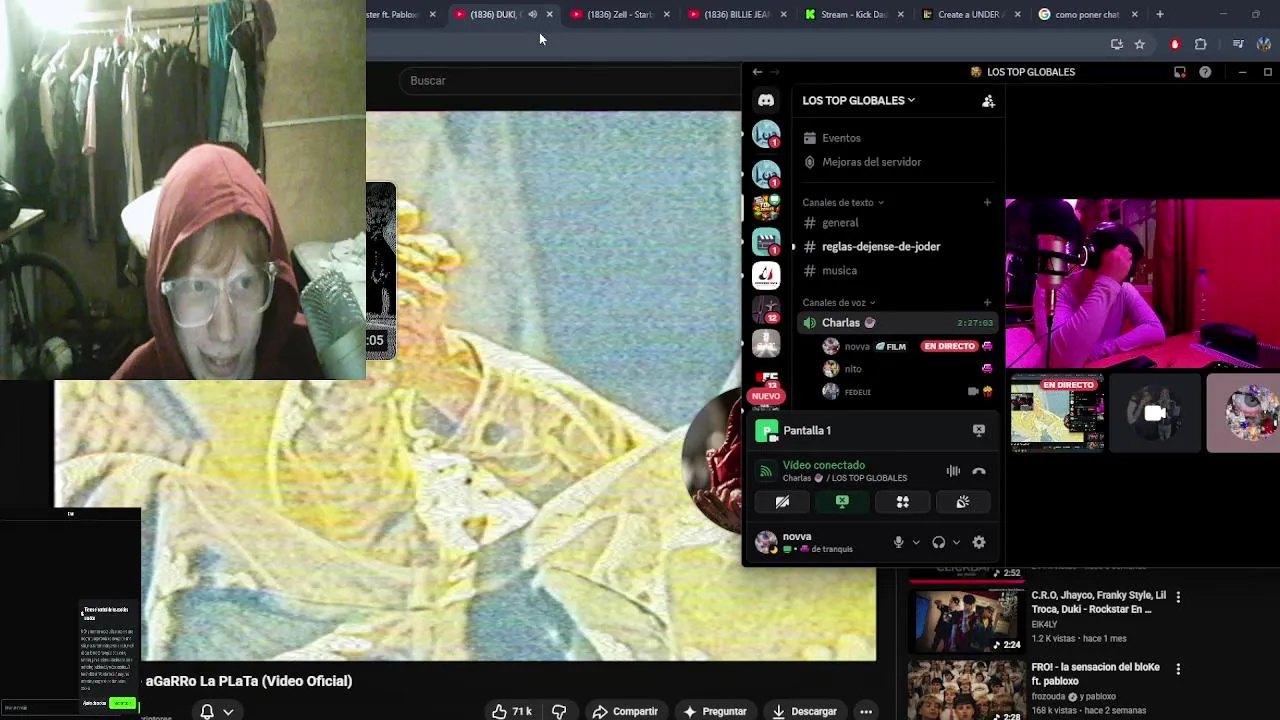The width and height of the screenshot is (1280, 720).
Task: Click user FEDEUI in the voice channel
Action: (857, 392)
